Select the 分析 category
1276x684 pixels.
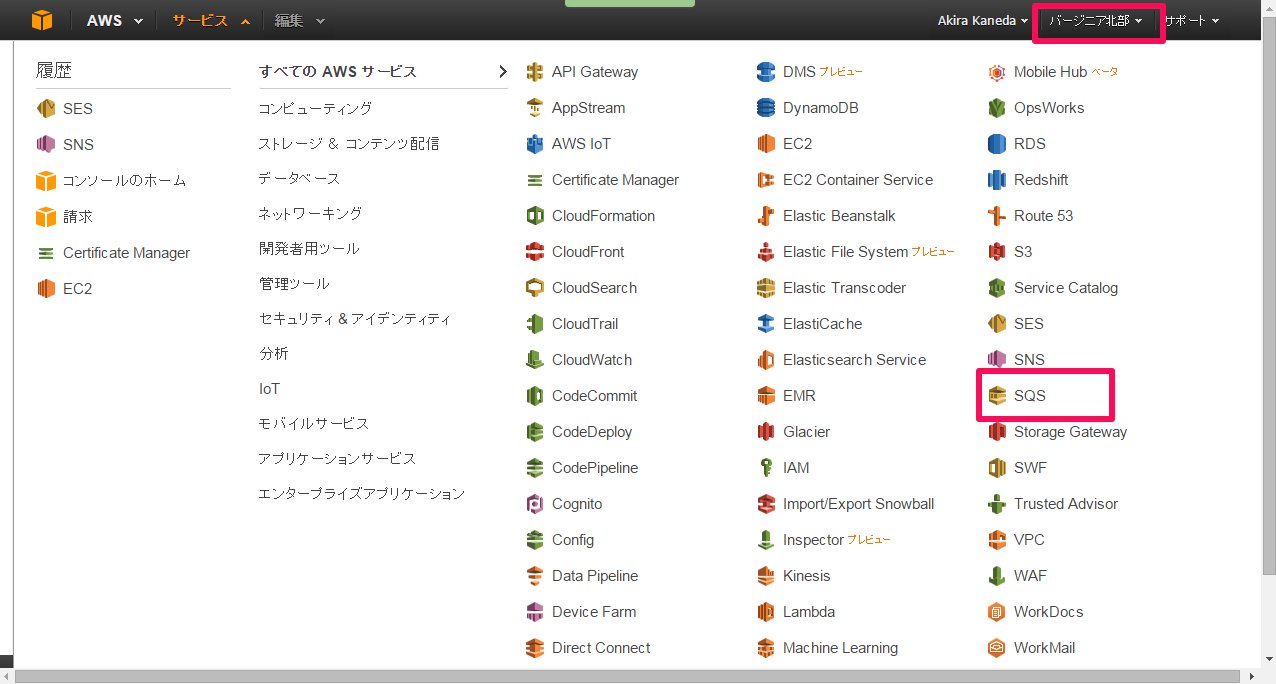pos(273,353)
